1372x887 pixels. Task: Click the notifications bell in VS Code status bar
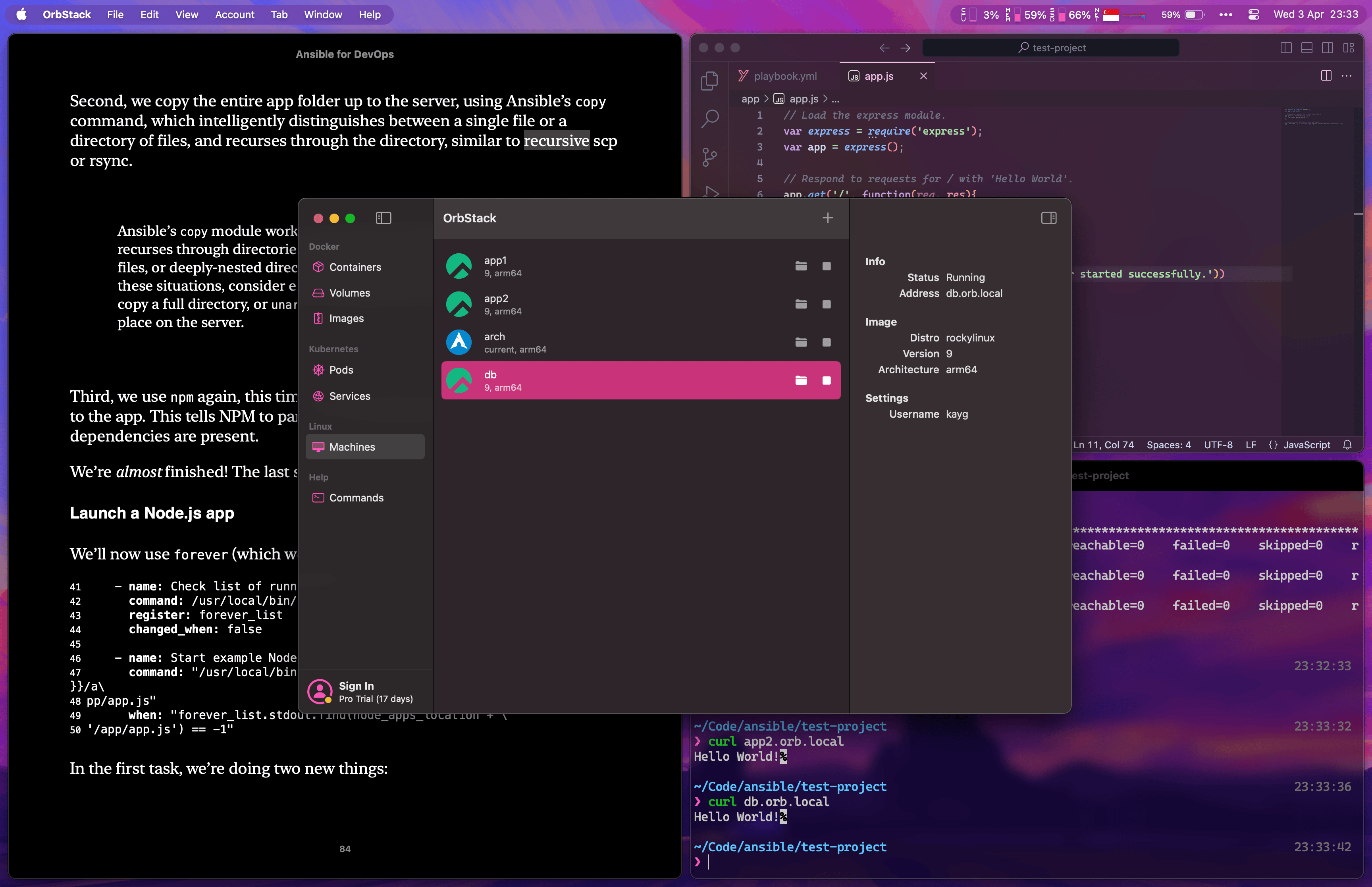pos(1348,444)
